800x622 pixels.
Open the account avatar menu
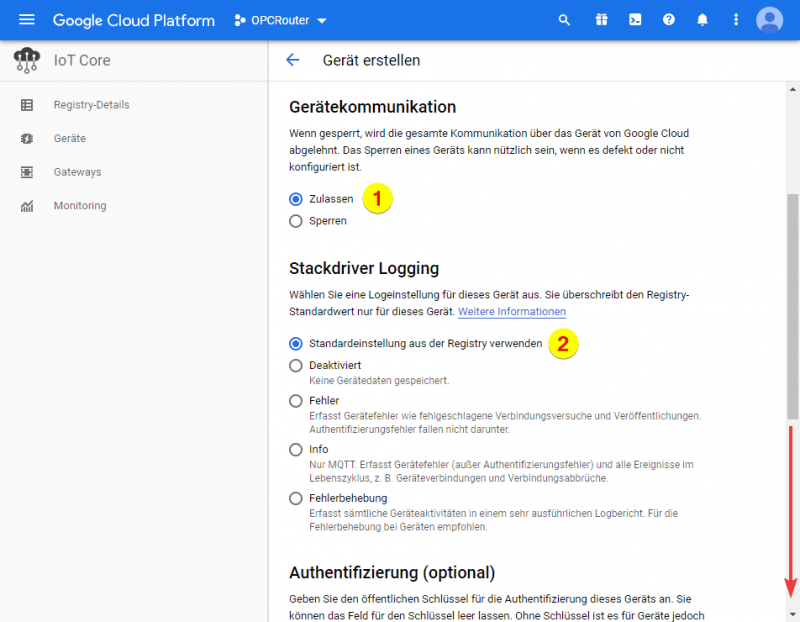point(769,19)
